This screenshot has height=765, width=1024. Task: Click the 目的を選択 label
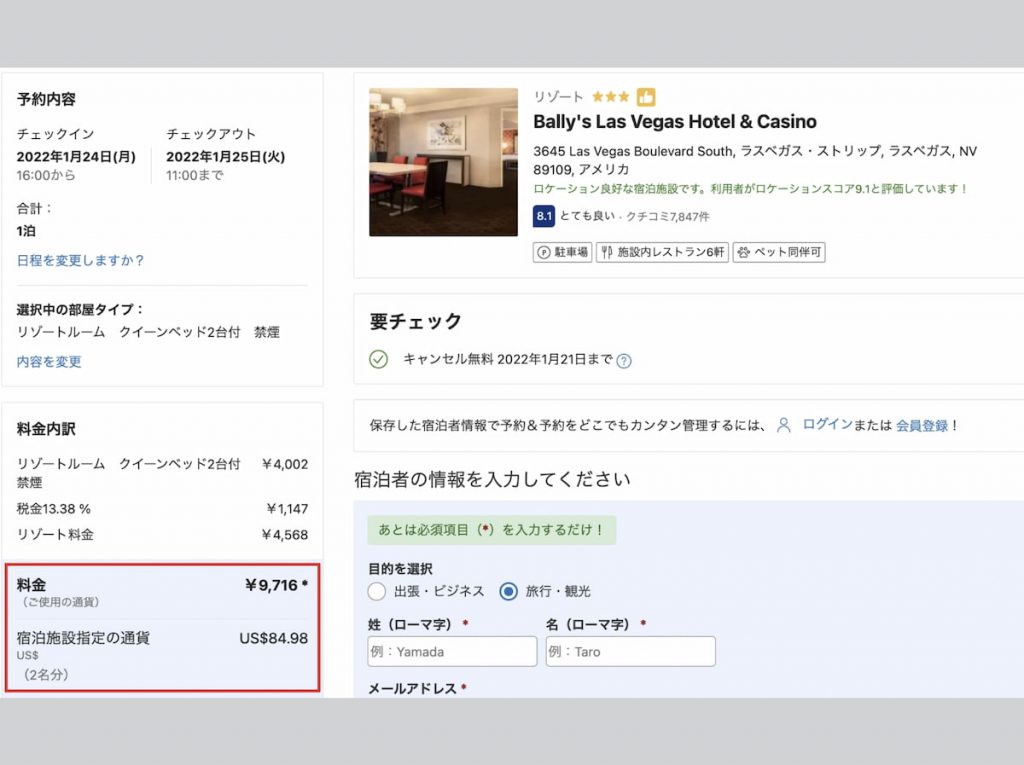pyautogui.click(x=400, y=568)
